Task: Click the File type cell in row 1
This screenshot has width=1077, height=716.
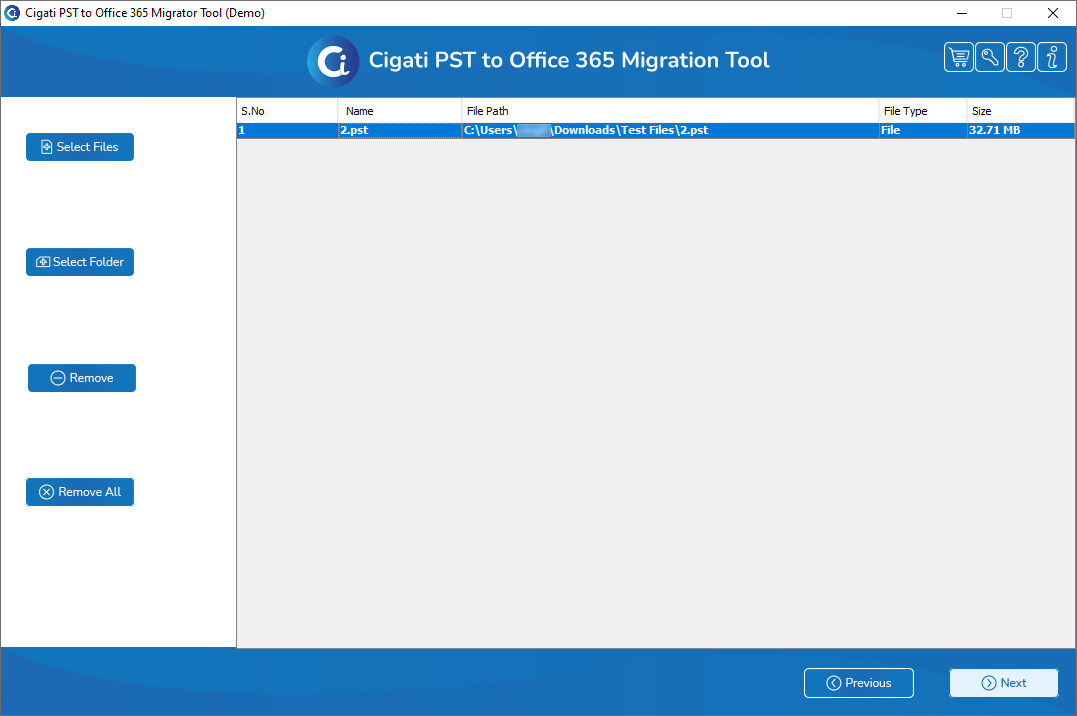Action: [922, 131]
